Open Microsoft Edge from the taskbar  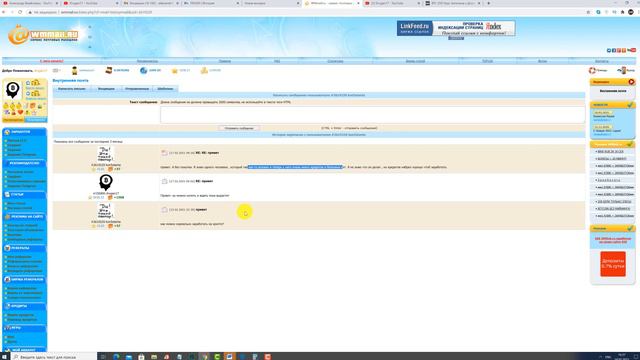116,356
